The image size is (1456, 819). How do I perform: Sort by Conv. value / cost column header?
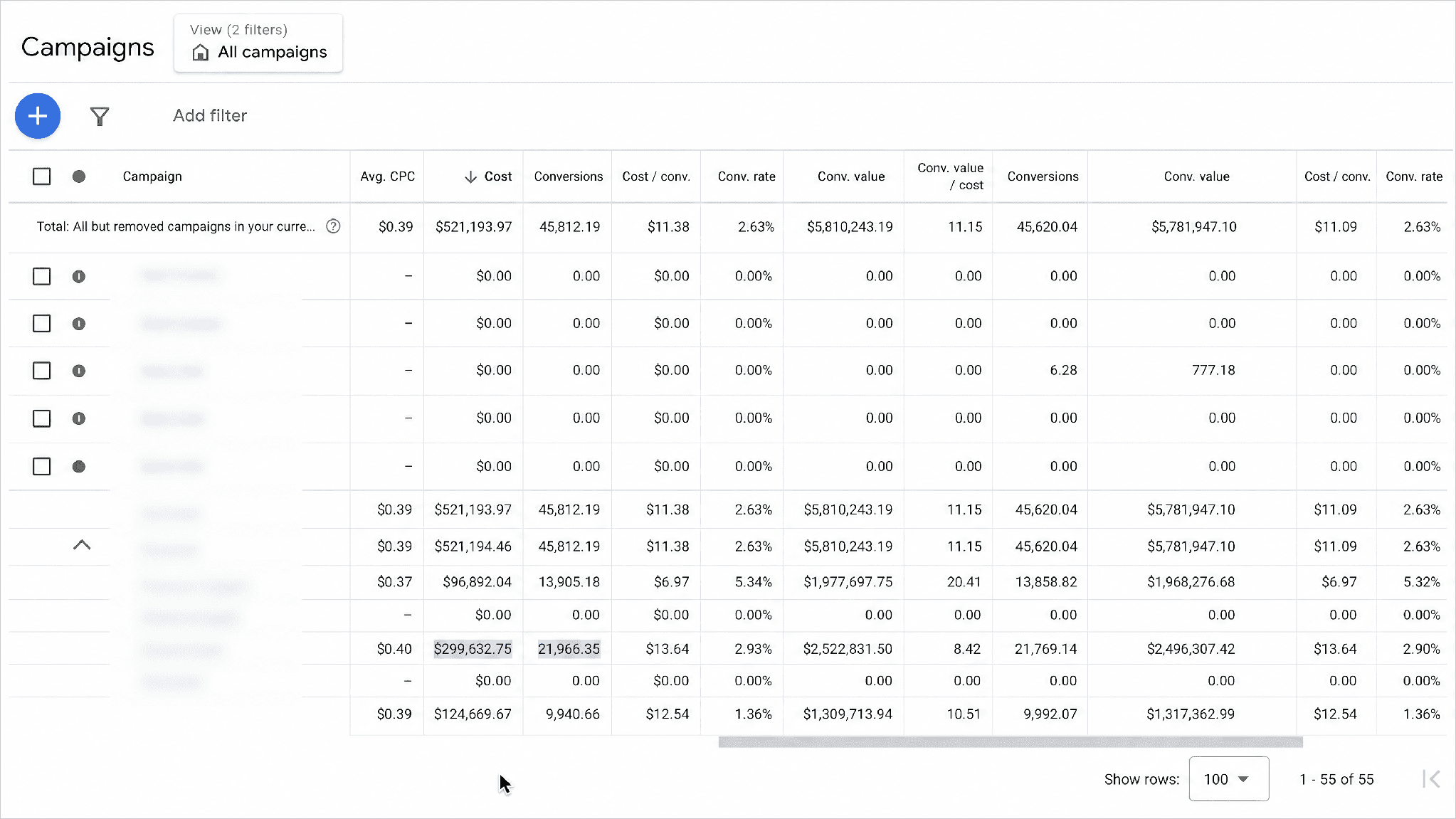point(951,176)
